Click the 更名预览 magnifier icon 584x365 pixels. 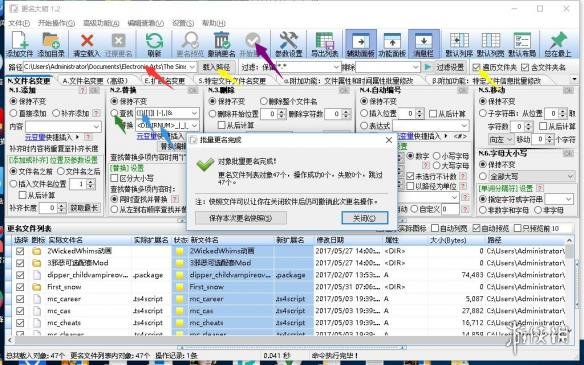point(191,40)
